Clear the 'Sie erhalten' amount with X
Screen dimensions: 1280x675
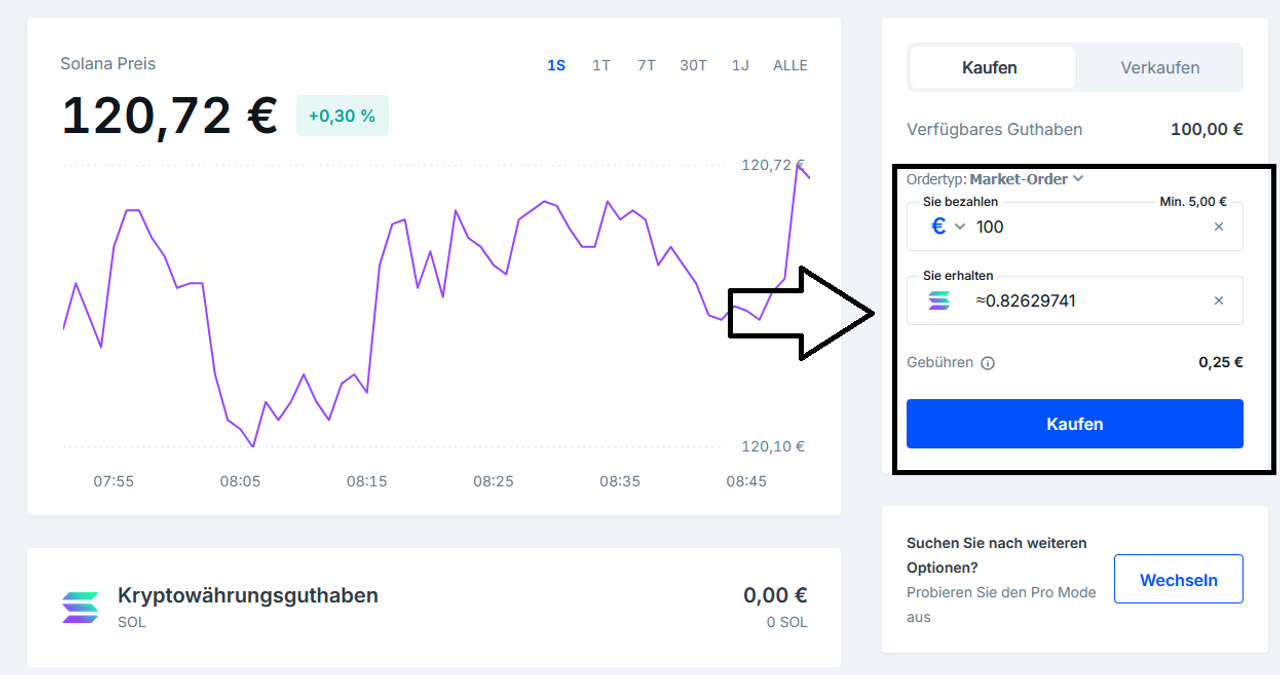pos(1218,301)
